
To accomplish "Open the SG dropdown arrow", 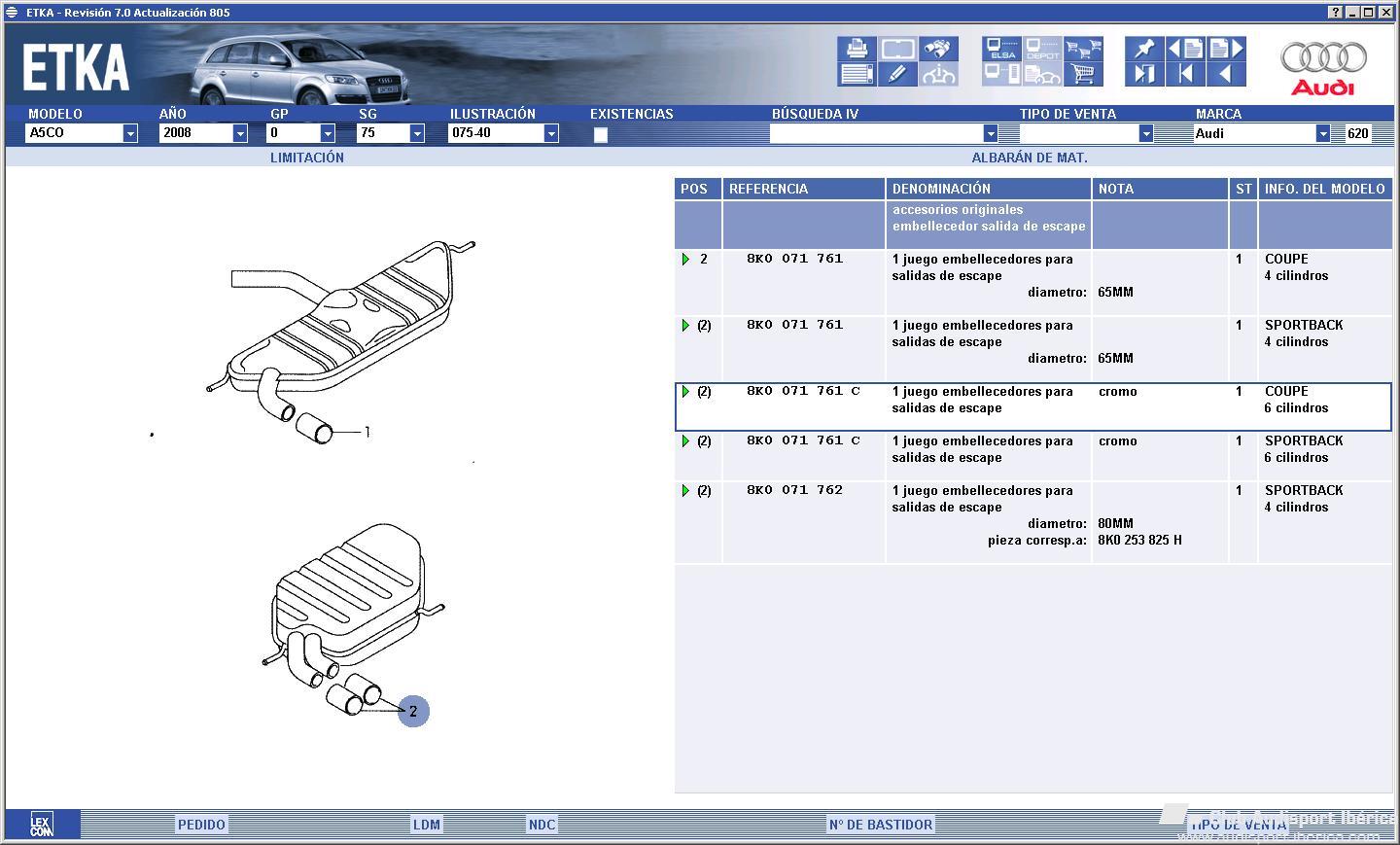I will pos(417,134).
